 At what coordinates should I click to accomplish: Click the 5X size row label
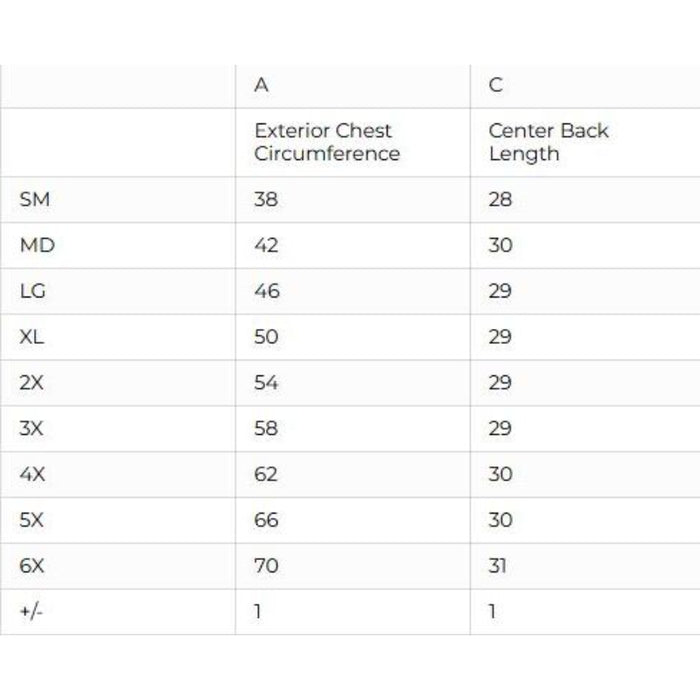coord(32,520)
